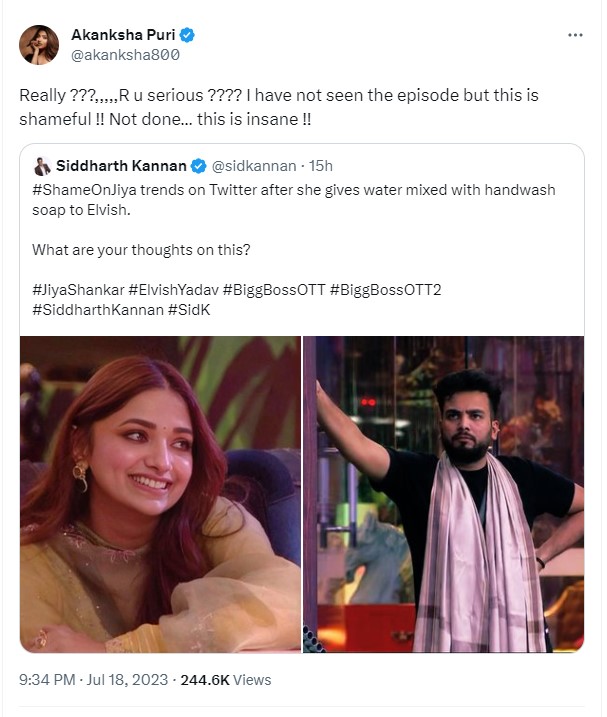Screen dimensions: 607x717
Task: Click Akanksha Puri's profile avatar
Action: (x=38, y=45)
